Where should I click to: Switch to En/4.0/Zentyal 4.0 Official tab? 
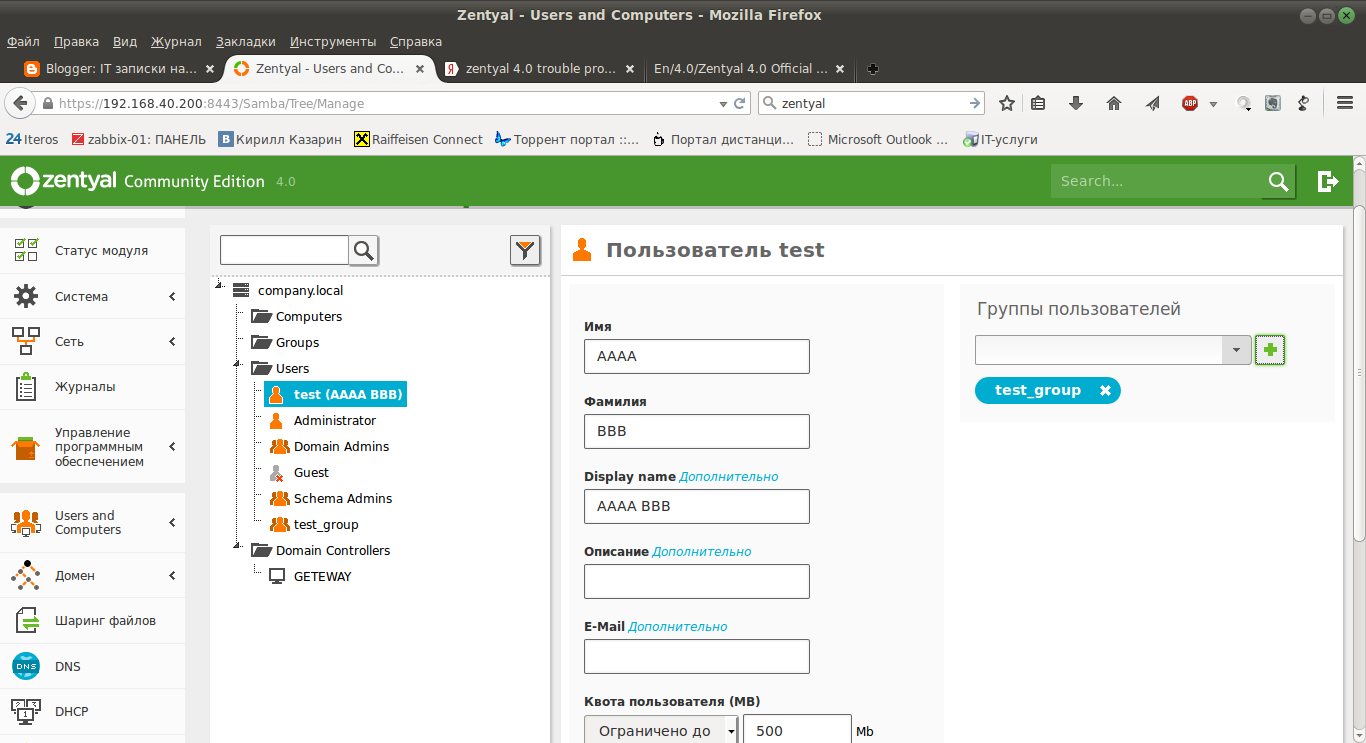750,69
